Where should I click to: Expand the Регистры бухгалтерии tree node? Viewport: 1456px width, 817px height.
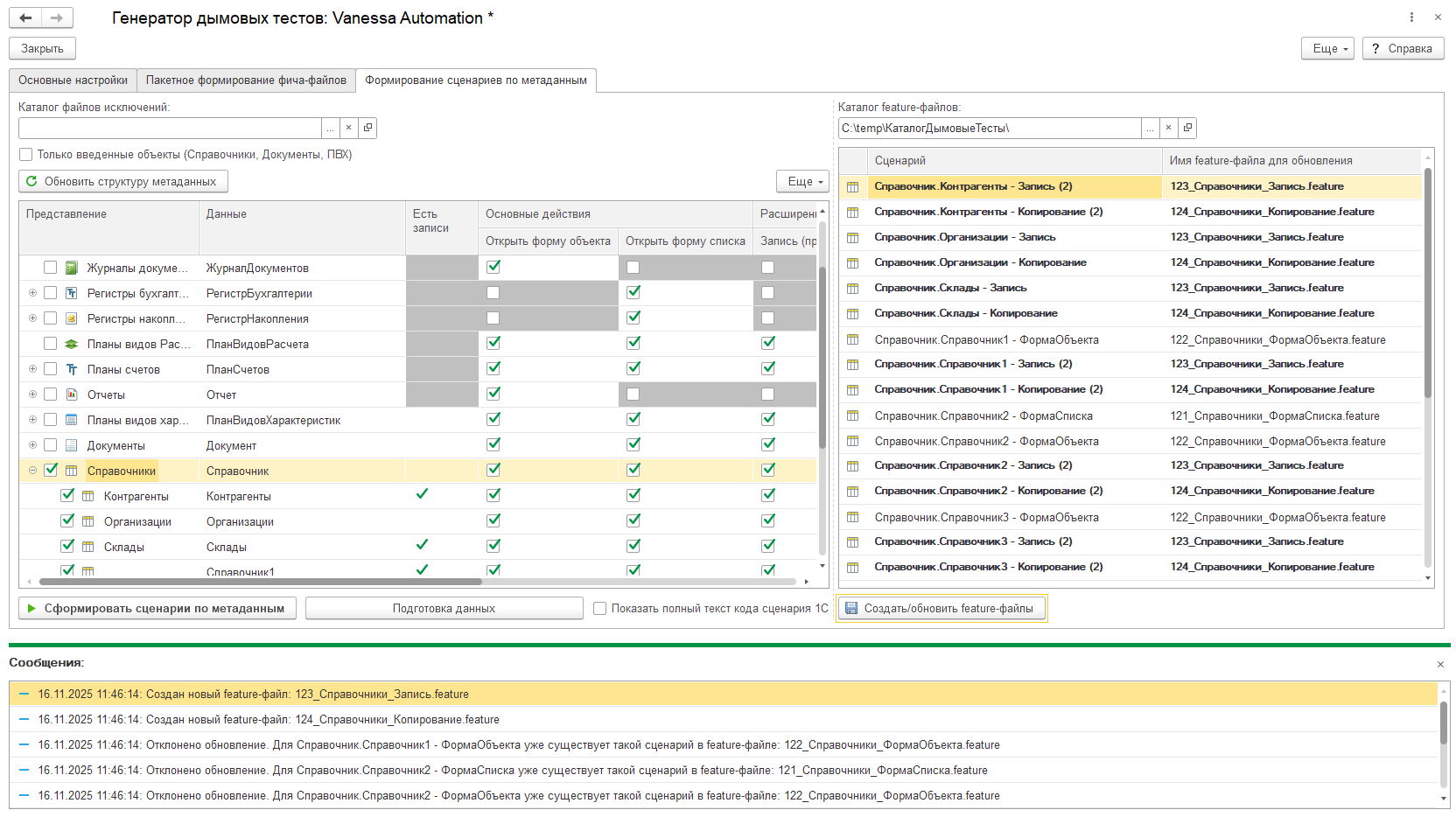[x=32, y=293]
